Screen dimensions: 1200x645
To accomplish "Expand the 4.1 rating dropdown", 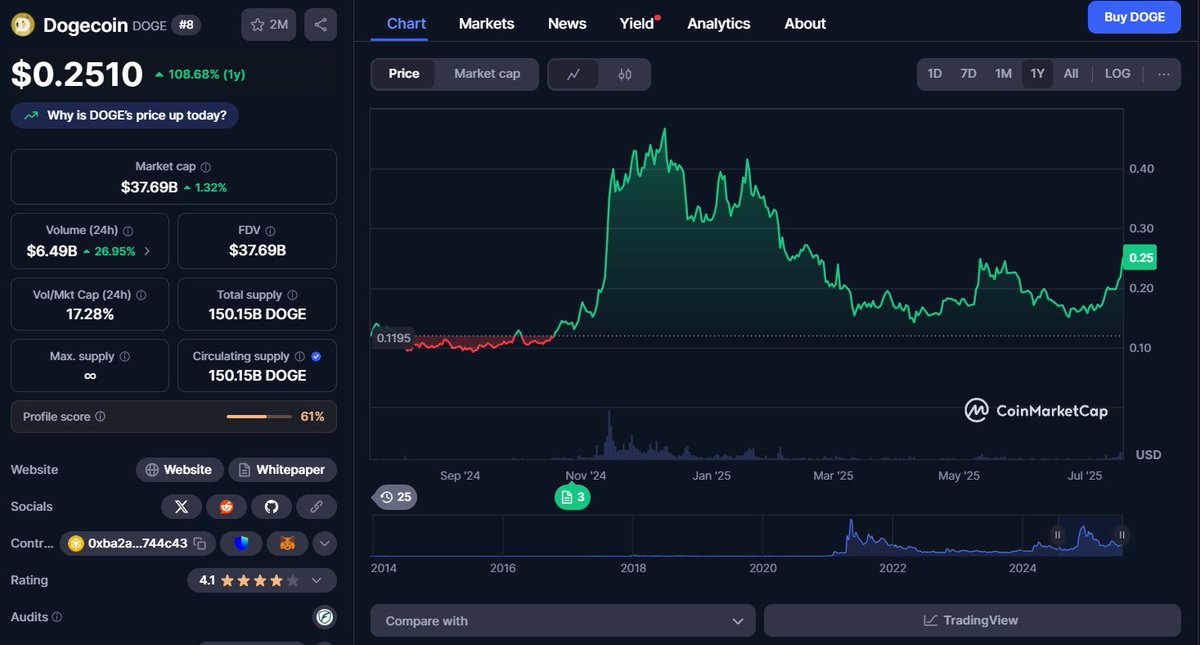I will (x=262, y=580).
